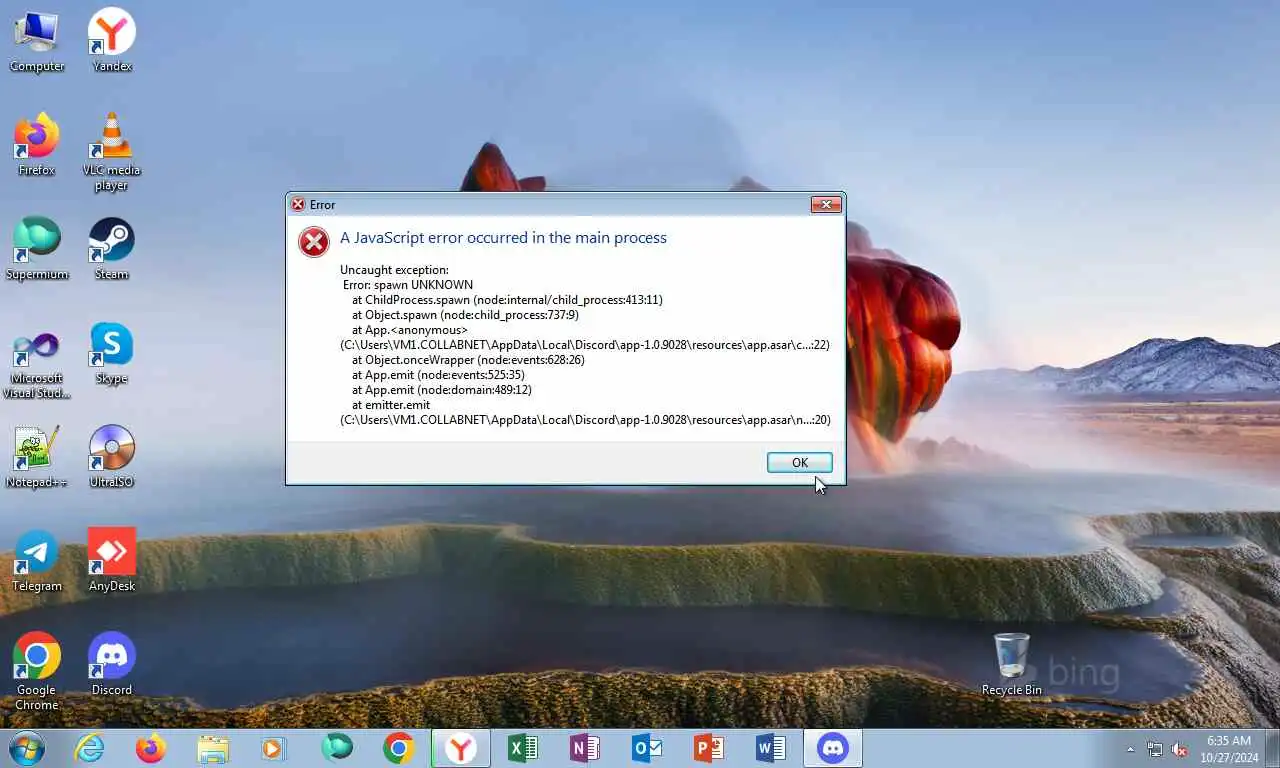Click the 'Uncaught exception:' text
Viewport: 1280px width, 768px height.
(394, 270)
